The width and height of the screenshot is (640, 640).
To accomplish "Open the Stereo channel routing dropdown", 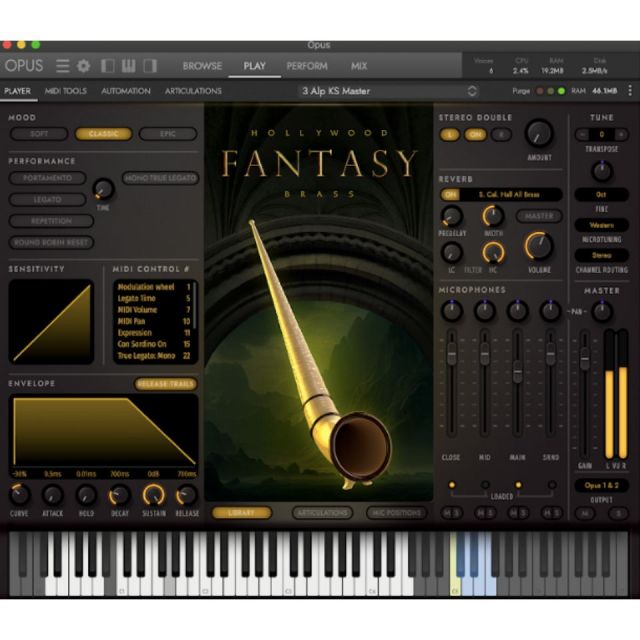I will pyautogui.click(x=602, y=256).
